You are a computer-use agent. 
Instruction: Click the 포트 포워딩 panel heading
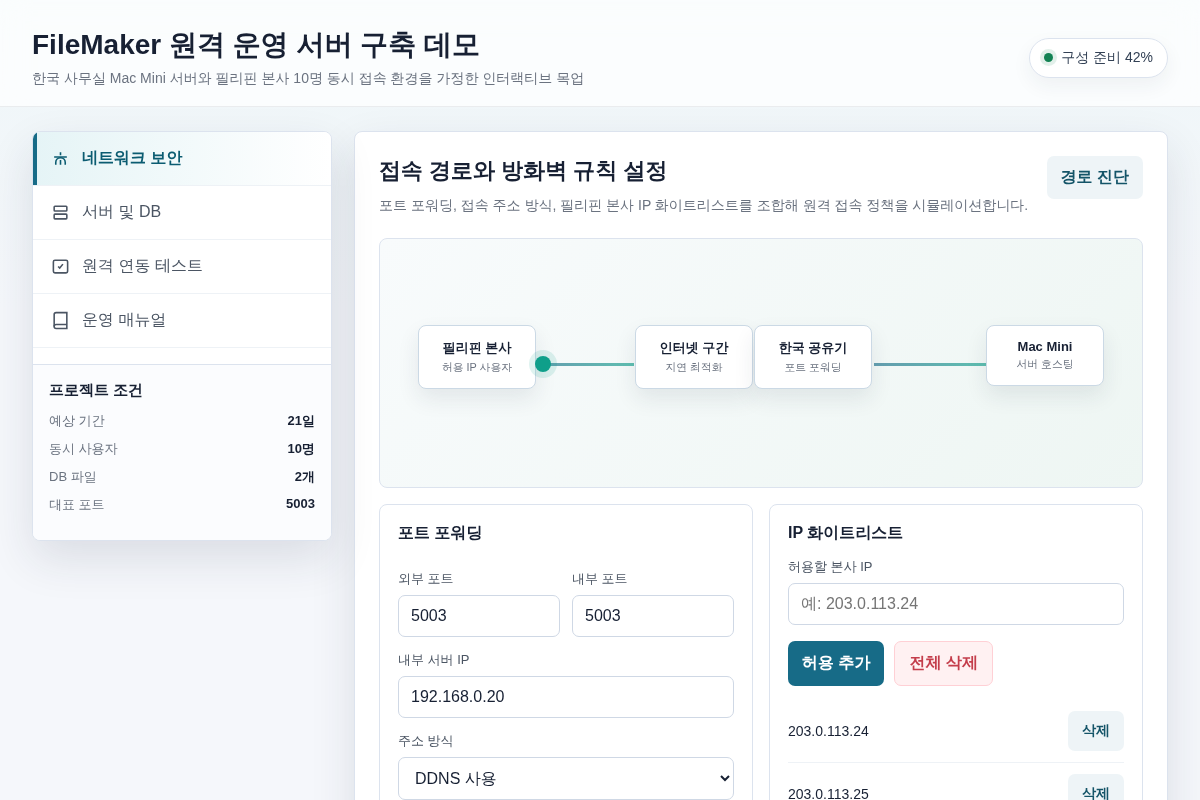(x=440, y=533)
